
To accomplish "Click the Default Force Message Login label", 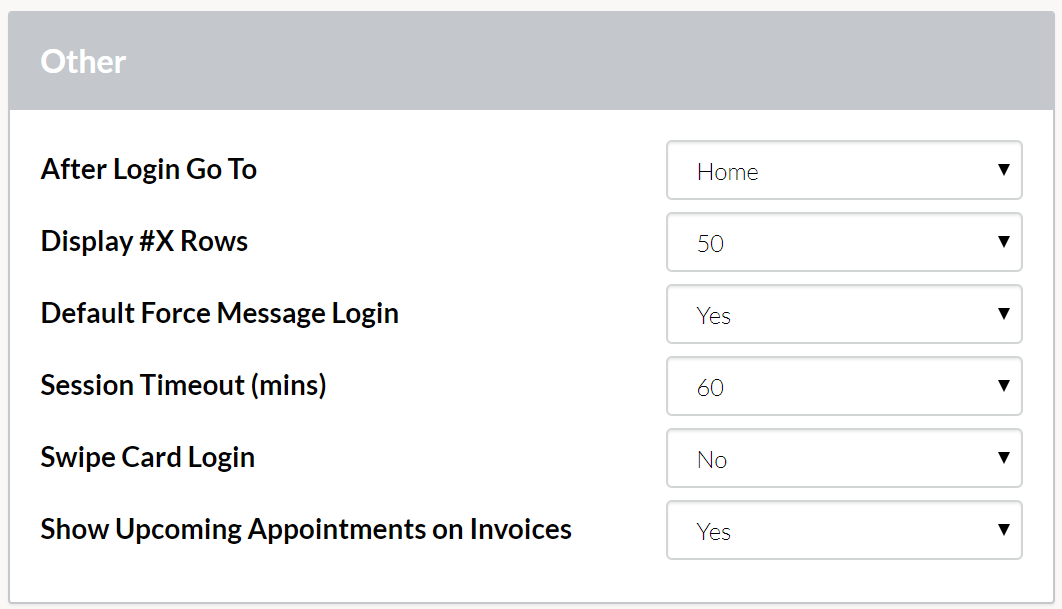I will tap(219, 314).
